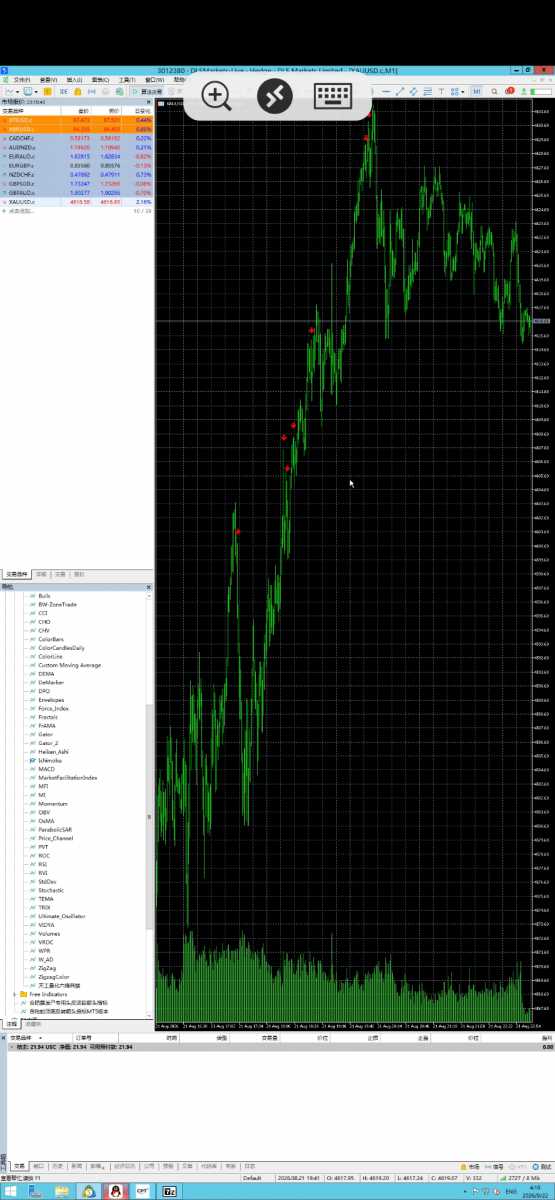Click the icon beside the WPR indicator

[32, 951]
